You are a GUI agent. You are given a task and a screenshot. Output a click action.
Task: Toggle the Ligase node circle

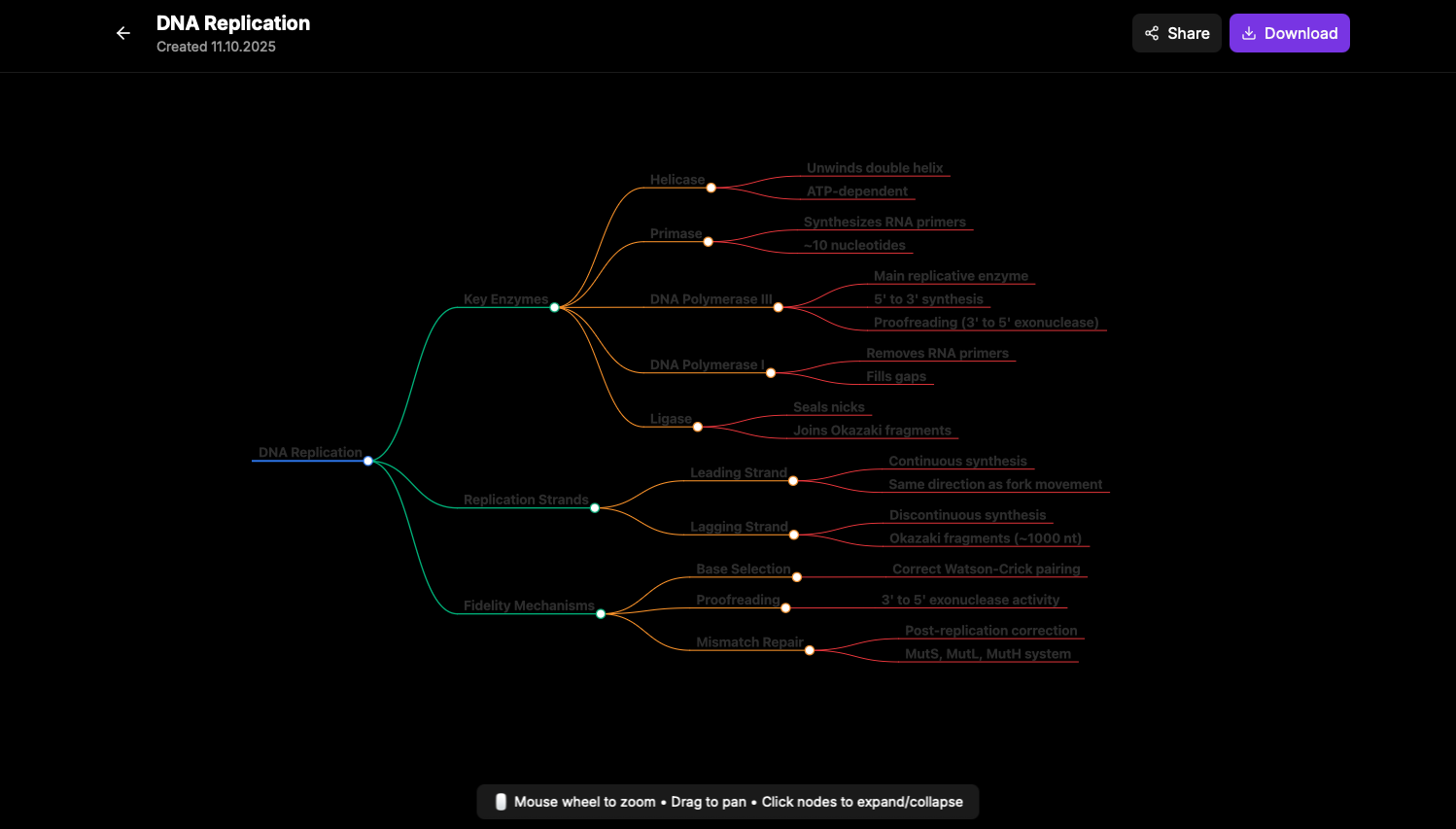698,427
